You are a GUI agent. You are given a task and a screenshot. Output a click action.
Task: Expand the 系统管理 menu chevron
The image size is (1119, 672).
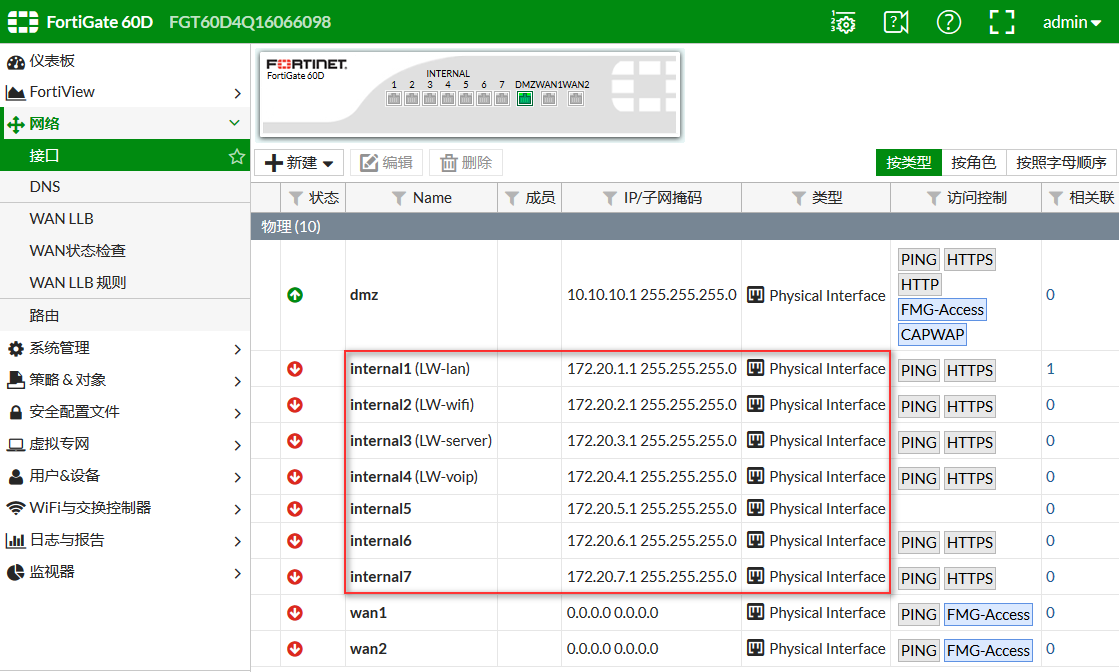238,349
